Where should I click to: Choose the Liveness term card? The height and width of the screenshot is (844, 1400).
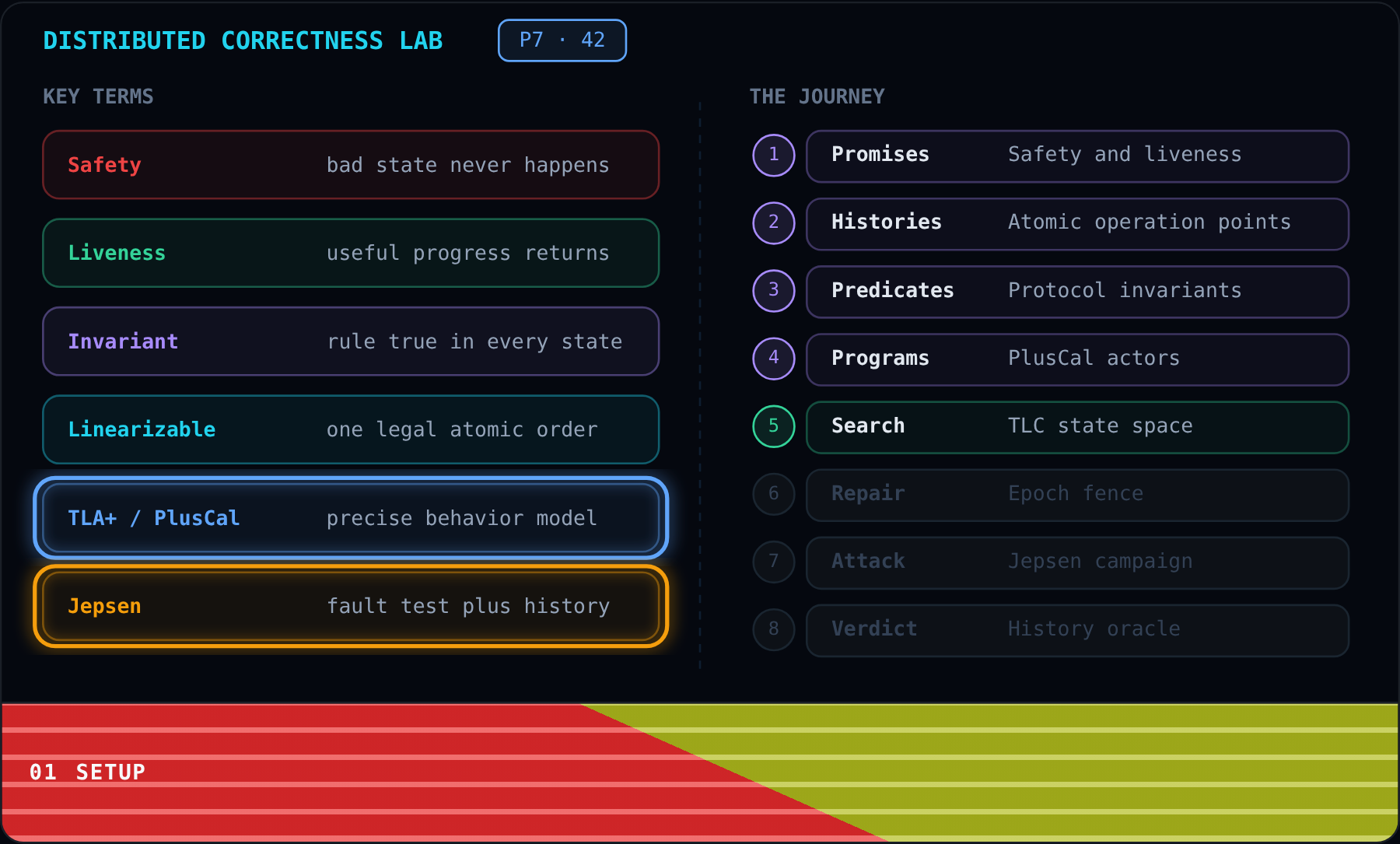tap(351, 253)
